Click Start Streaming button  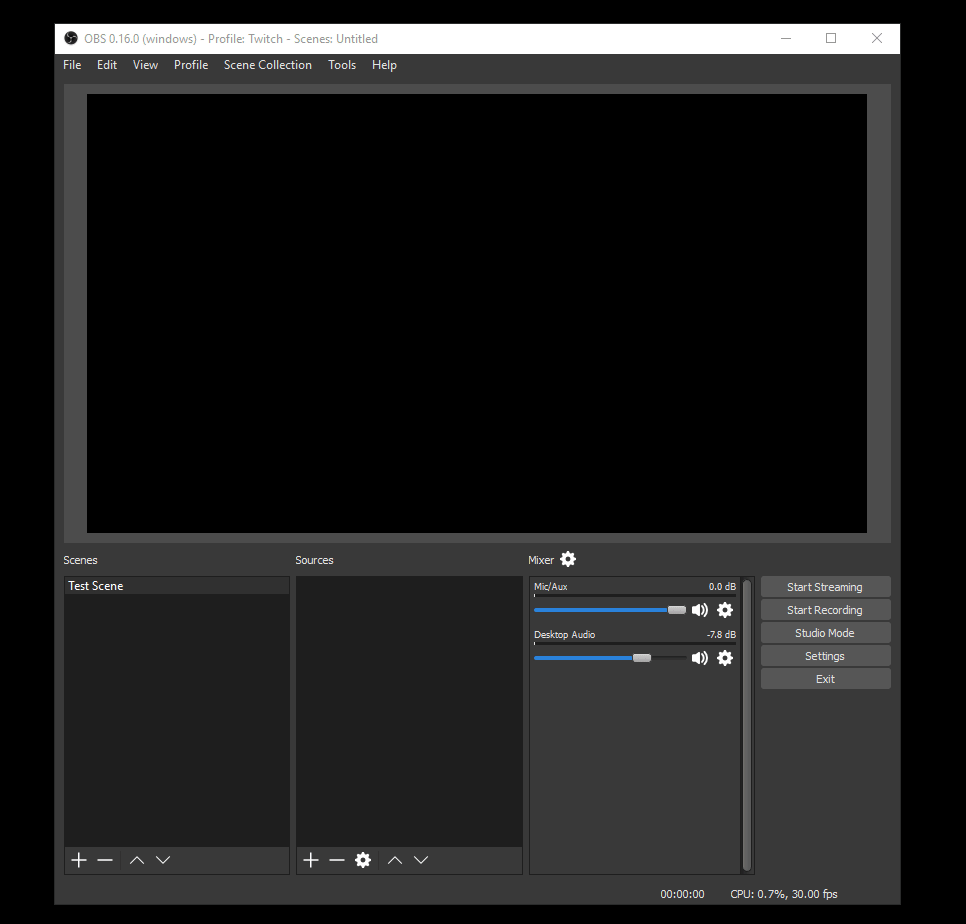826,587
